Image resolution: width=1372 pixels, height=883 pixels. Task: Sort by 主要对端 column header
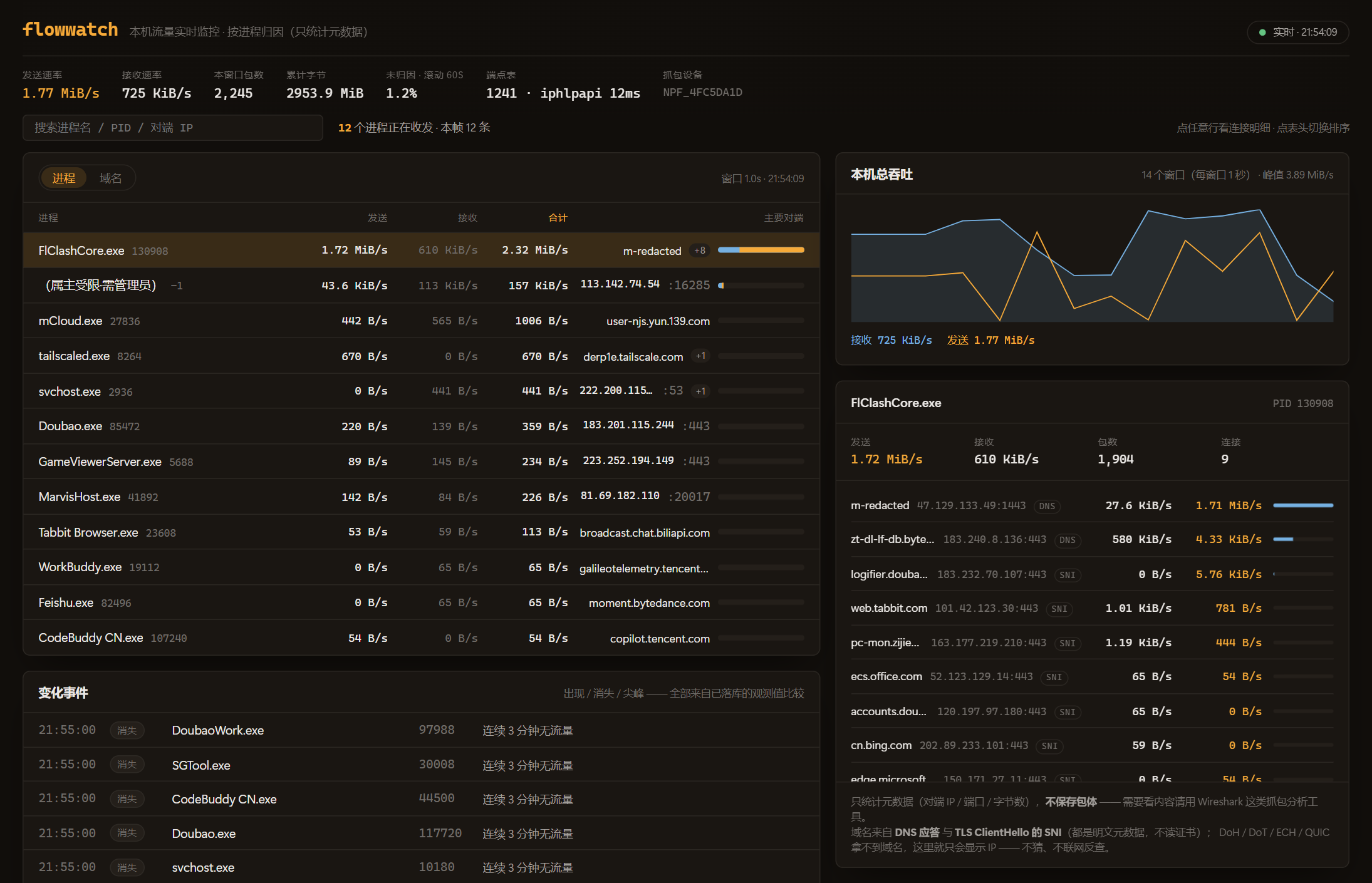coord(783,218)
